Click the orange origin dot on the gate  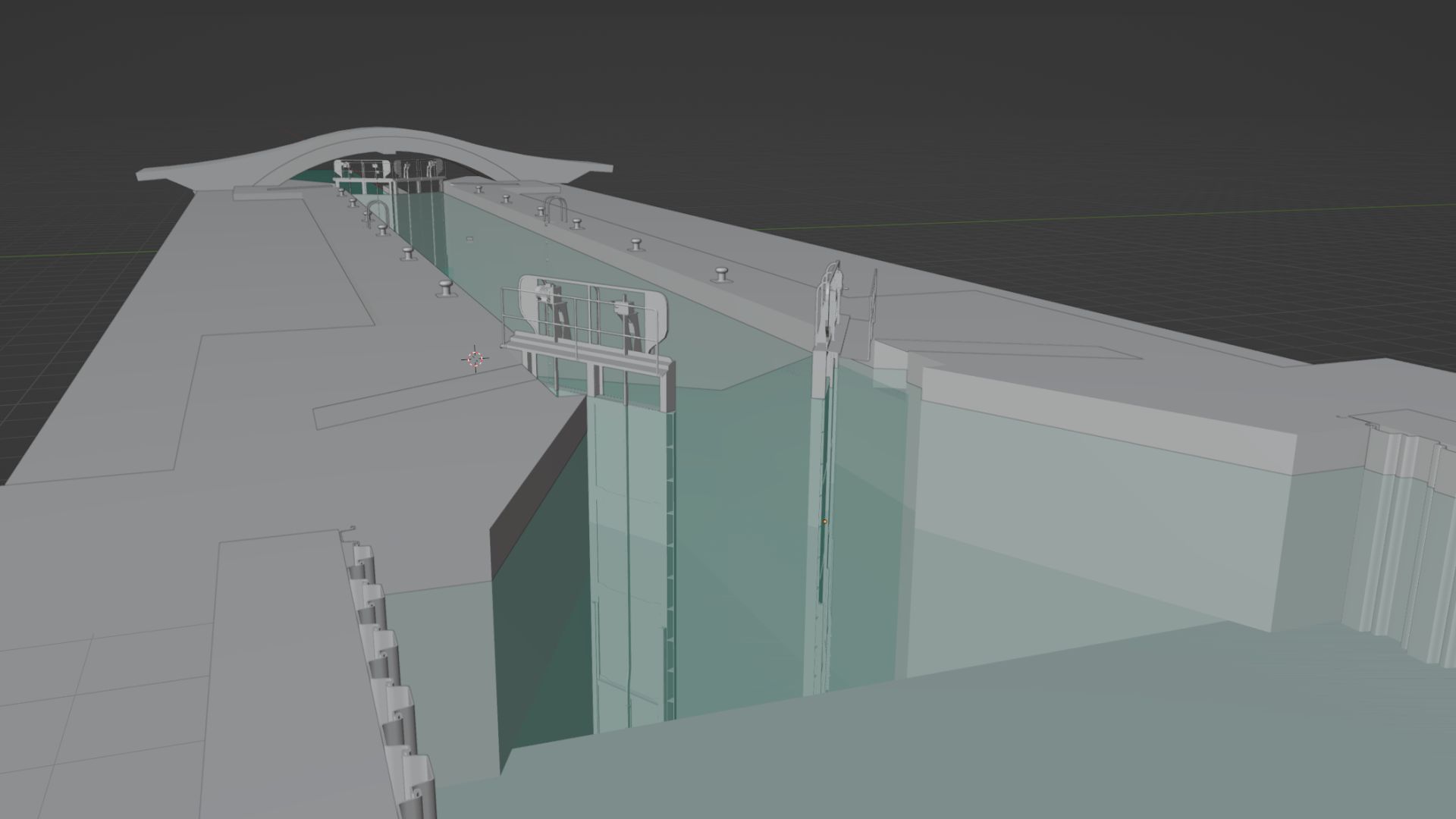[825, 522]
